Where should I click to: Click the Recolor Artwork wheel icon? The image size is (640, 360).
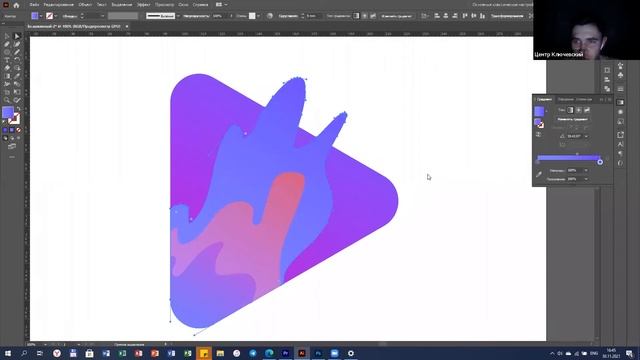click(x=270, y=16)
